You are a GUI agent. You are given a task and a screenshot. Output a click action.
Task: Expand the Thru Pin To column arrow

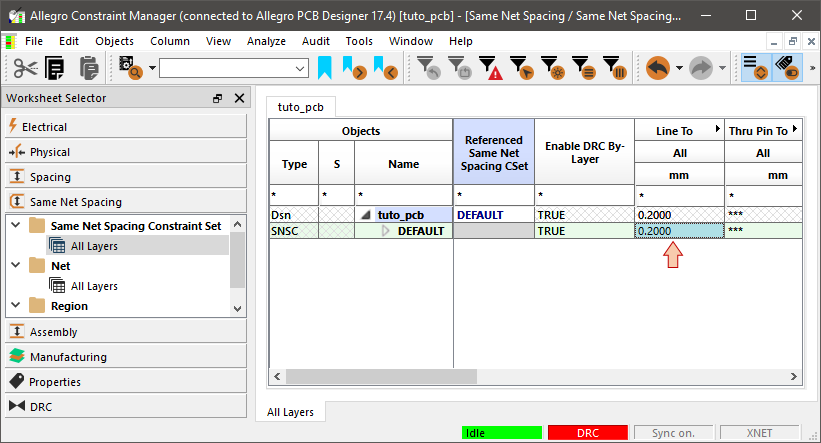point(795,129)
